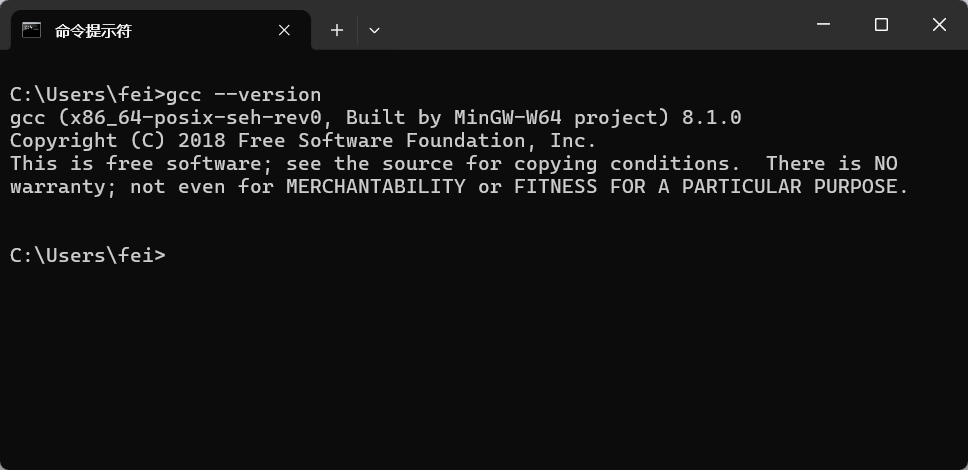
Task: Click the version number 8.1.0
Action: coord(711,117)
